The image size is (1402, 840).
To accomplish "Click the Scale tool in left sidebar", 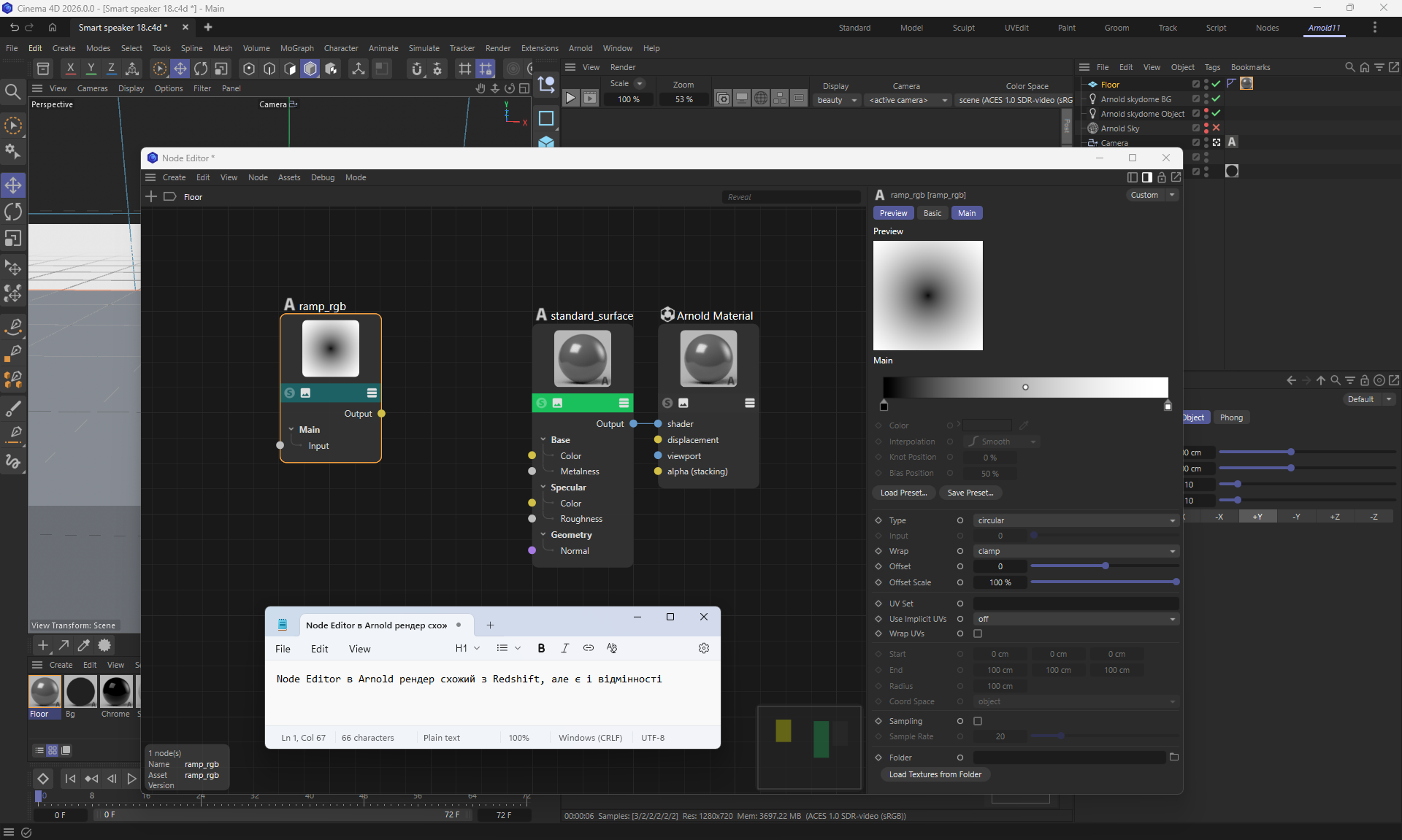I will pos(13,239).
